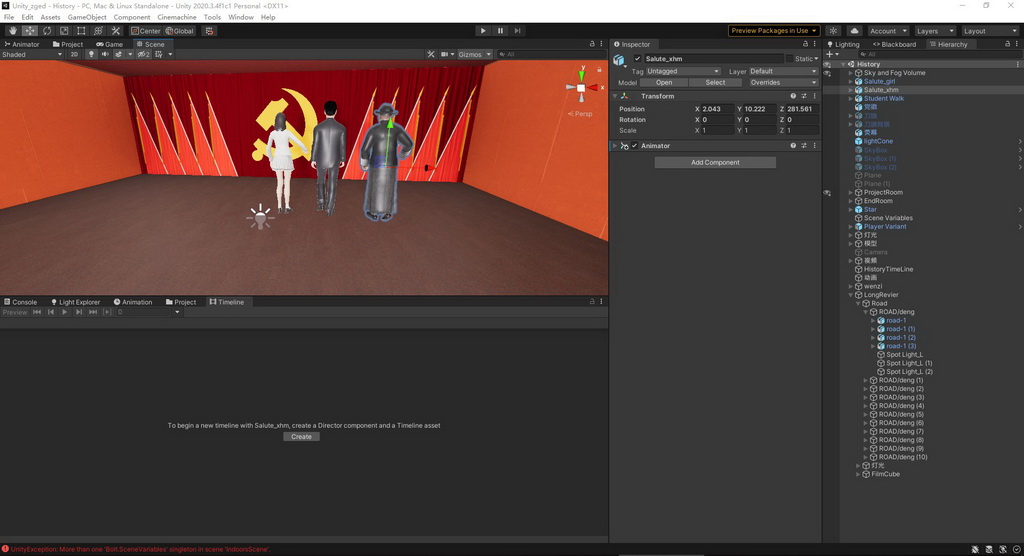Click the Pause button in the toolbar
This screenshot has width=1024, height=556.
(x=500, y=31)
